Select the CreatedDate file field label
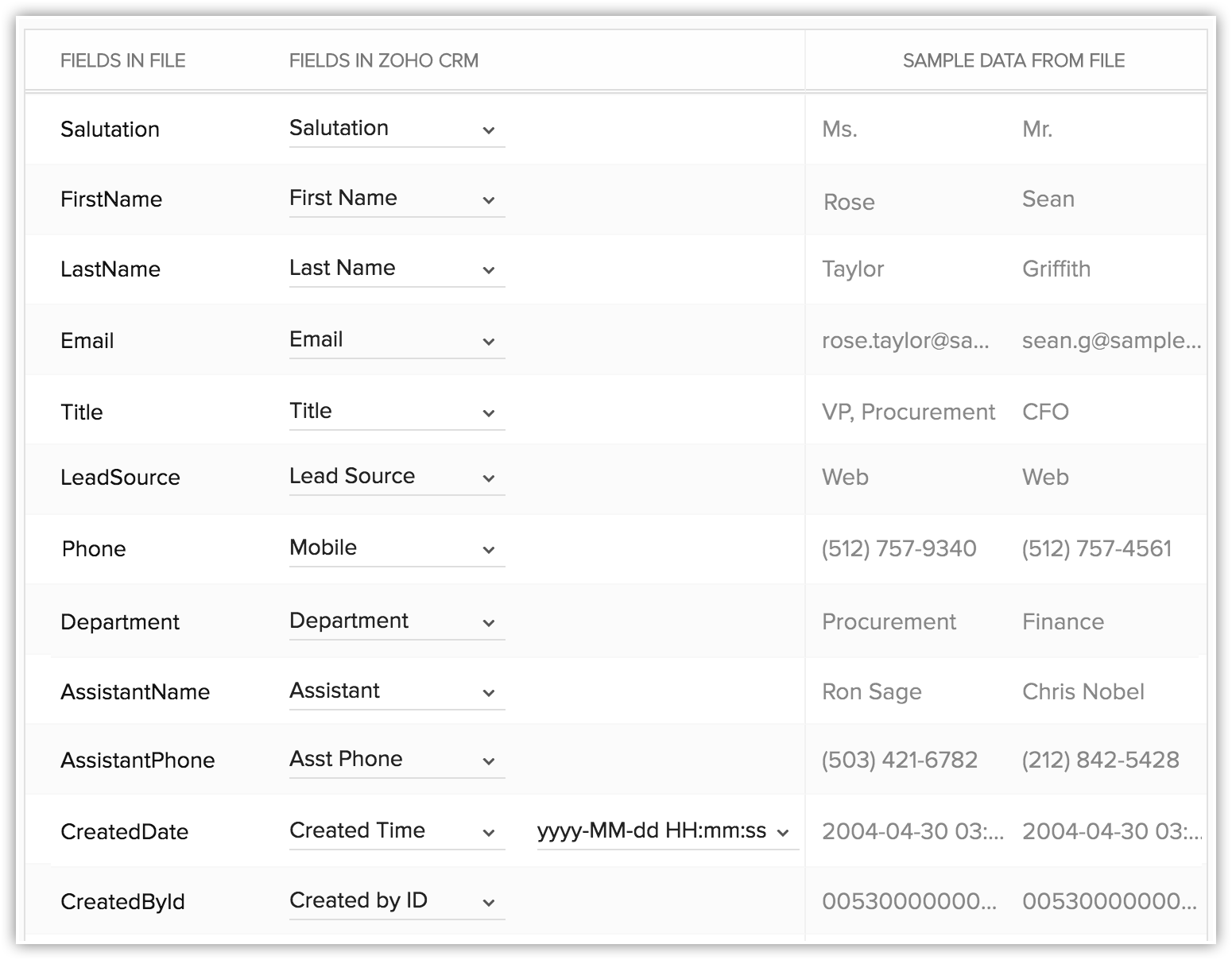 125,832
